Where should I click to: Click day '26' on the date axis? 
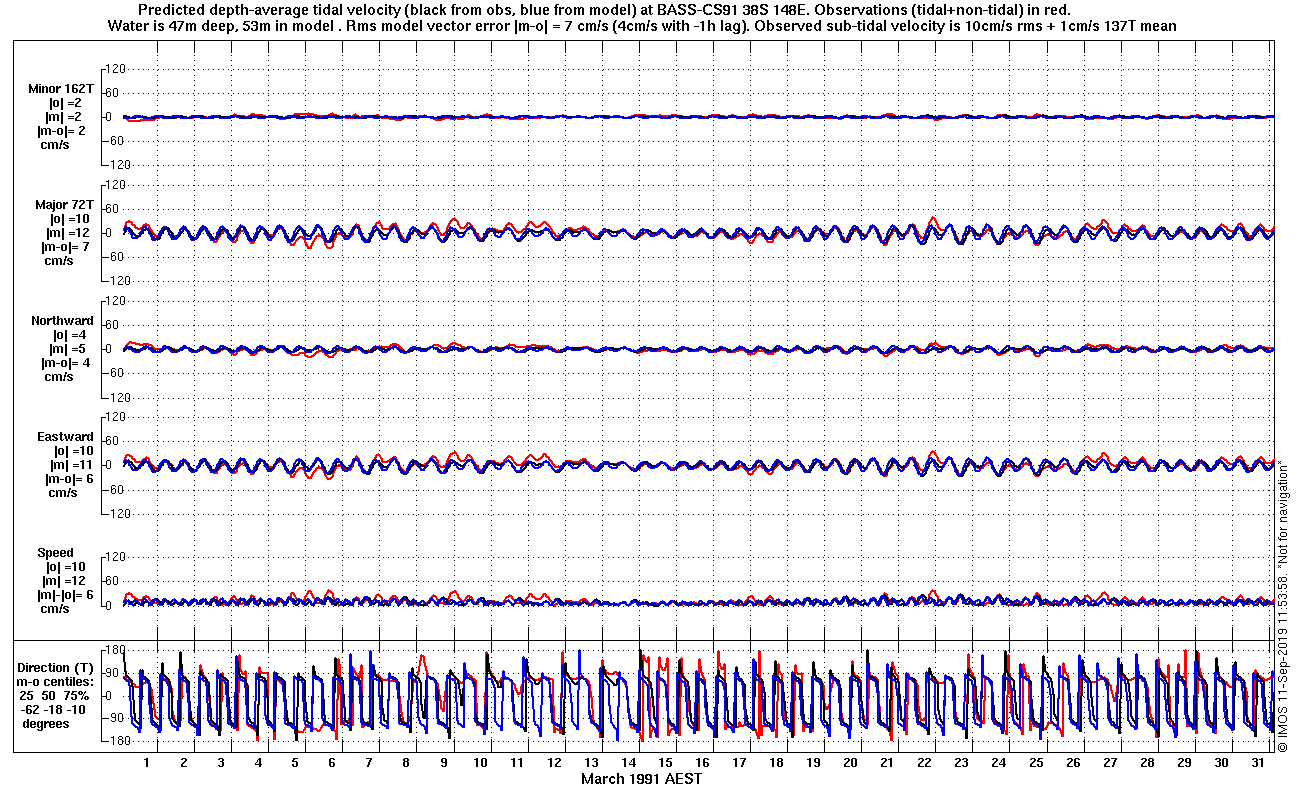point(1071,763)
